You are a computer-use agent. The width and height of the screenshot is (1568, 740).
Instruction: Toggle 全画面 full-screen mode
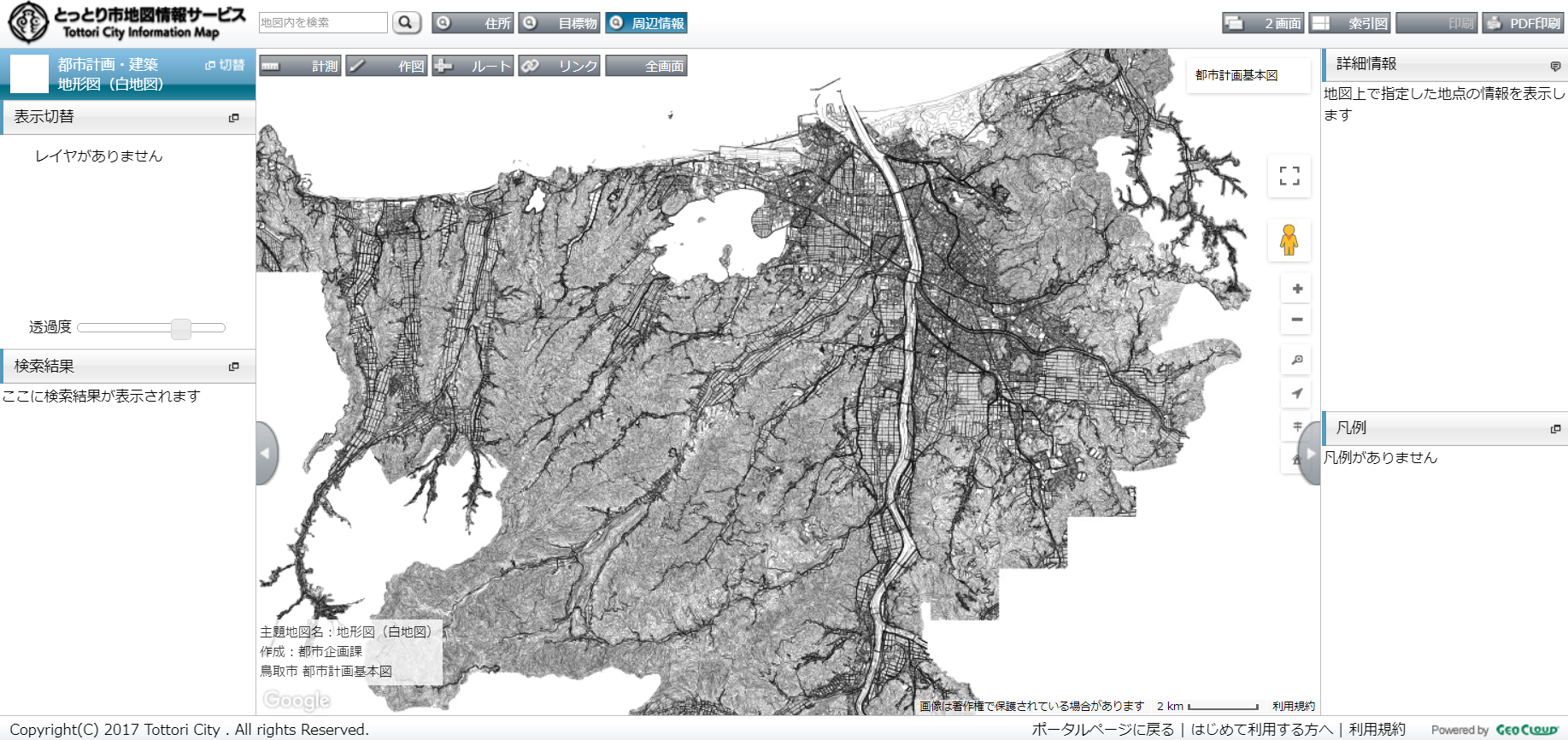click(646, 66)
